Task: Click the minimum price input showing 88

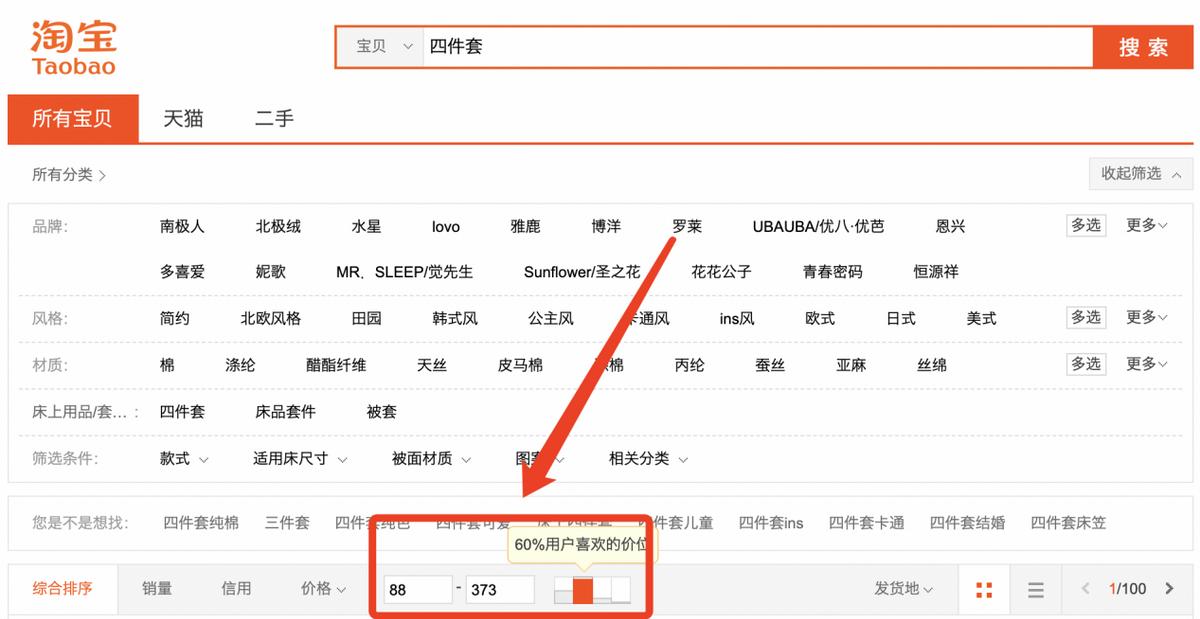Action: (417, 589)
